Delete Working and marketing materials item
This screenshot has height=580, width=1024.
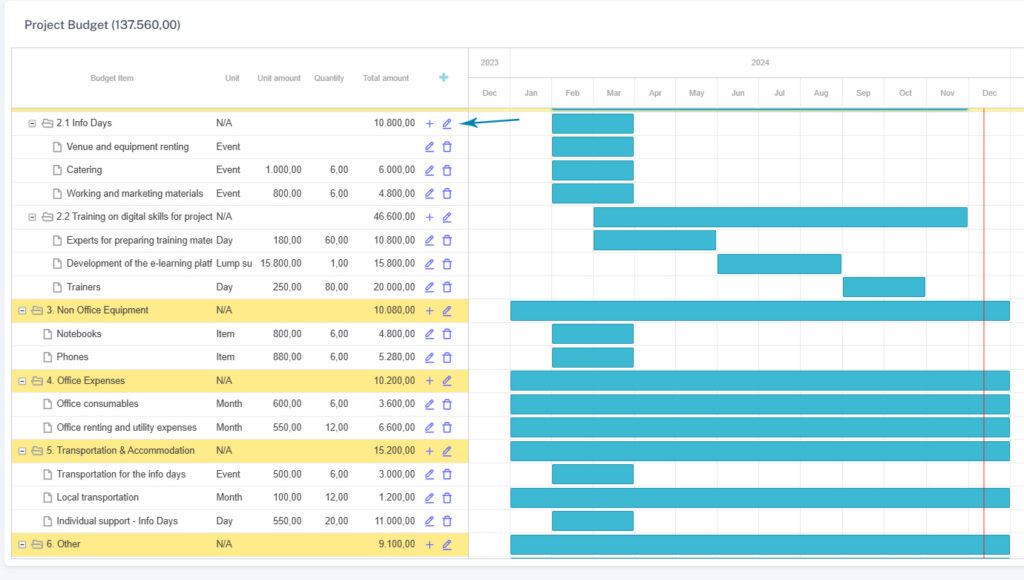447,193
